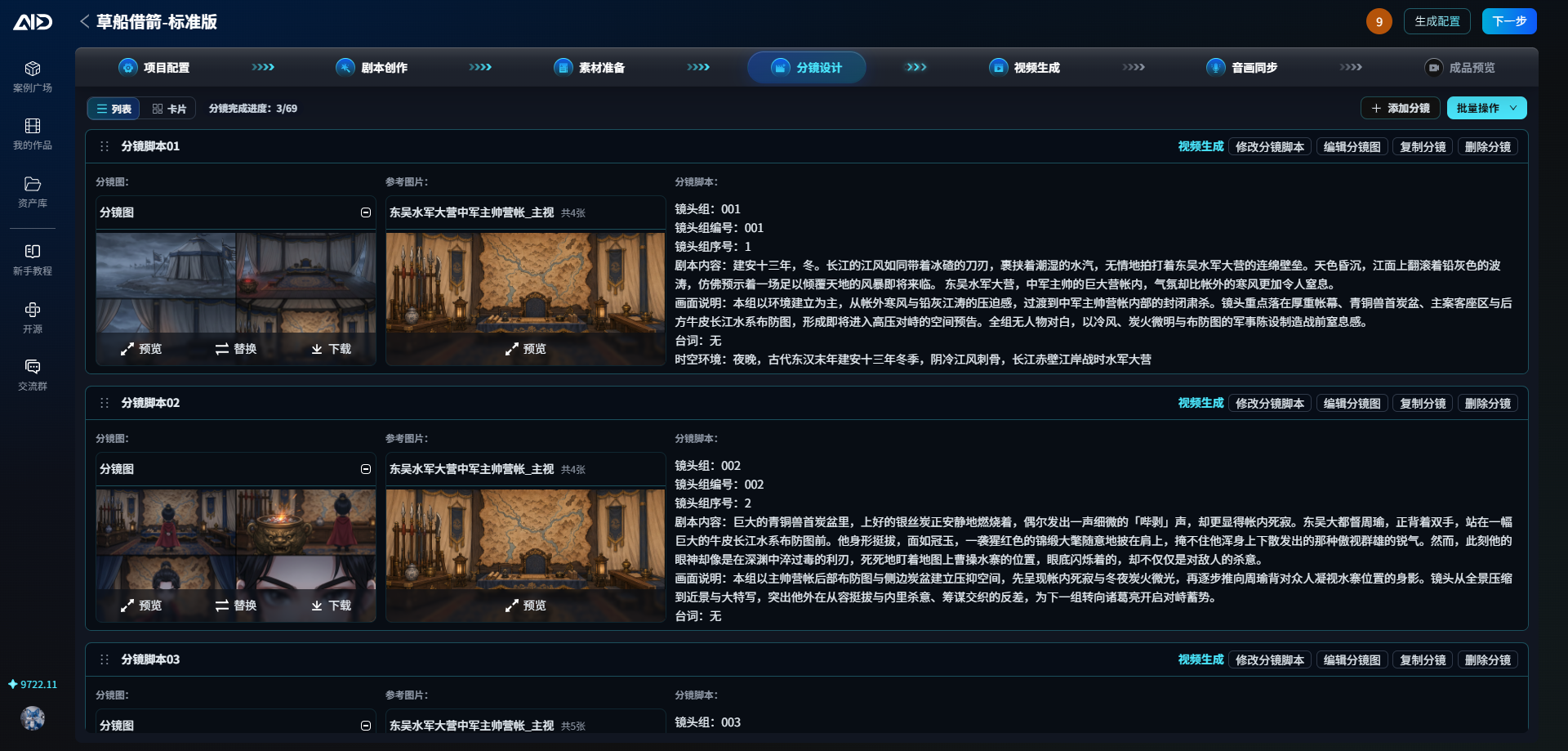Click 下一步 button

tap(1509, 21)
